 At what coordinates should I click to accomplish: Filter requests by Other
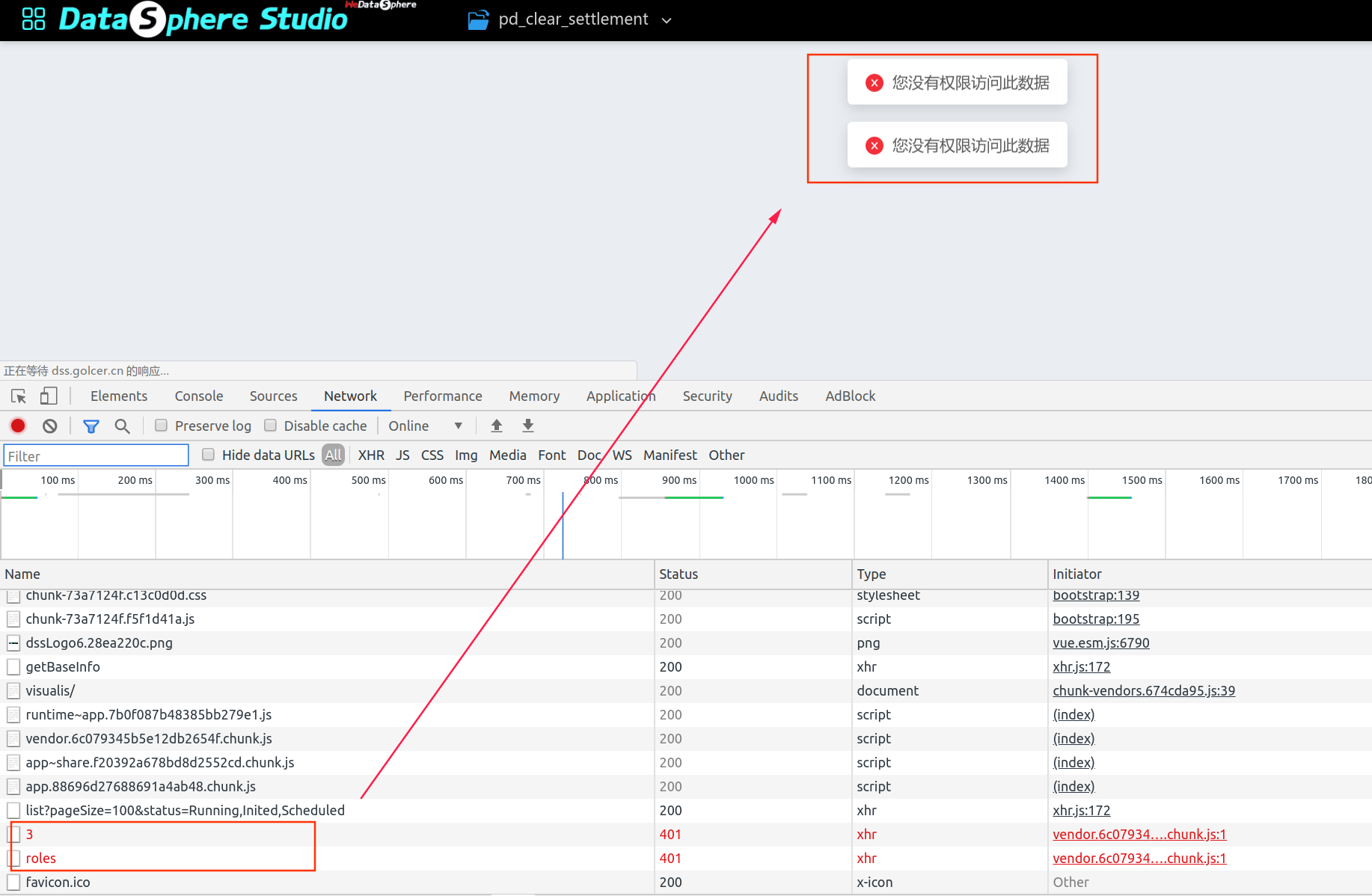click(x=726, y=455)
